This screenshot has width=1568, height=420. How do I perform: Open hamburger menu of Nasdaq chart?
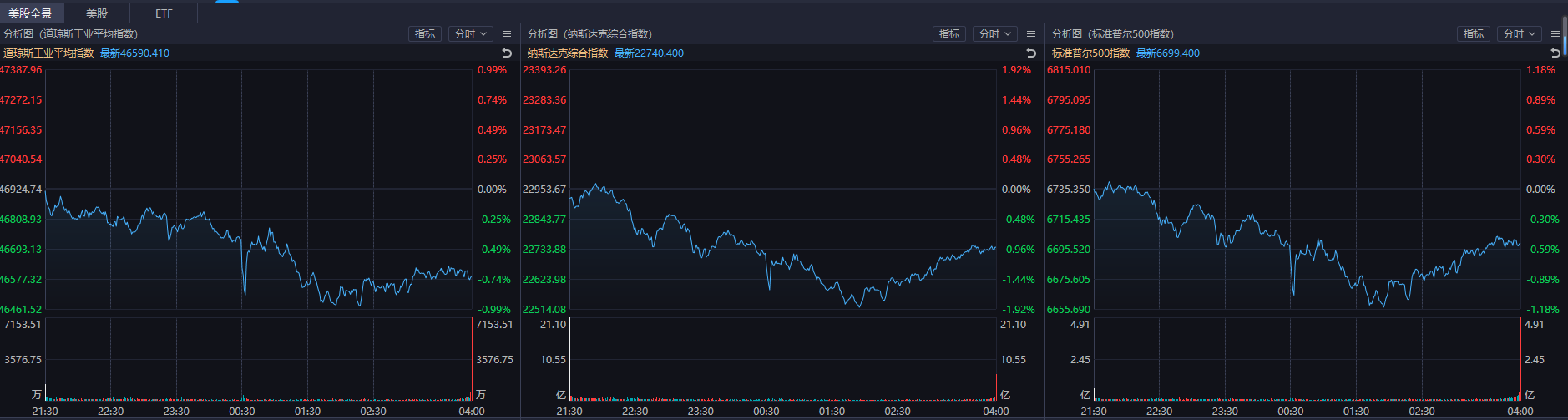pos(1031,34)
